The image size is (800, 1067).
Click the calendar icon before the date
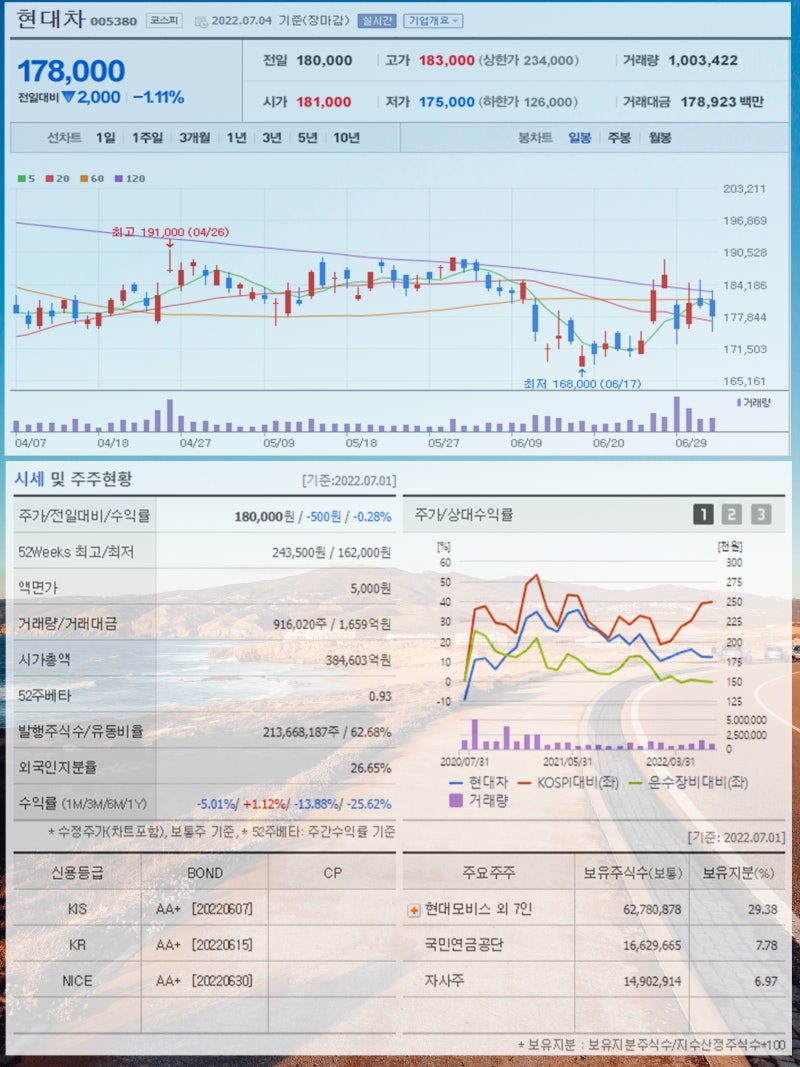click(201, 21)
